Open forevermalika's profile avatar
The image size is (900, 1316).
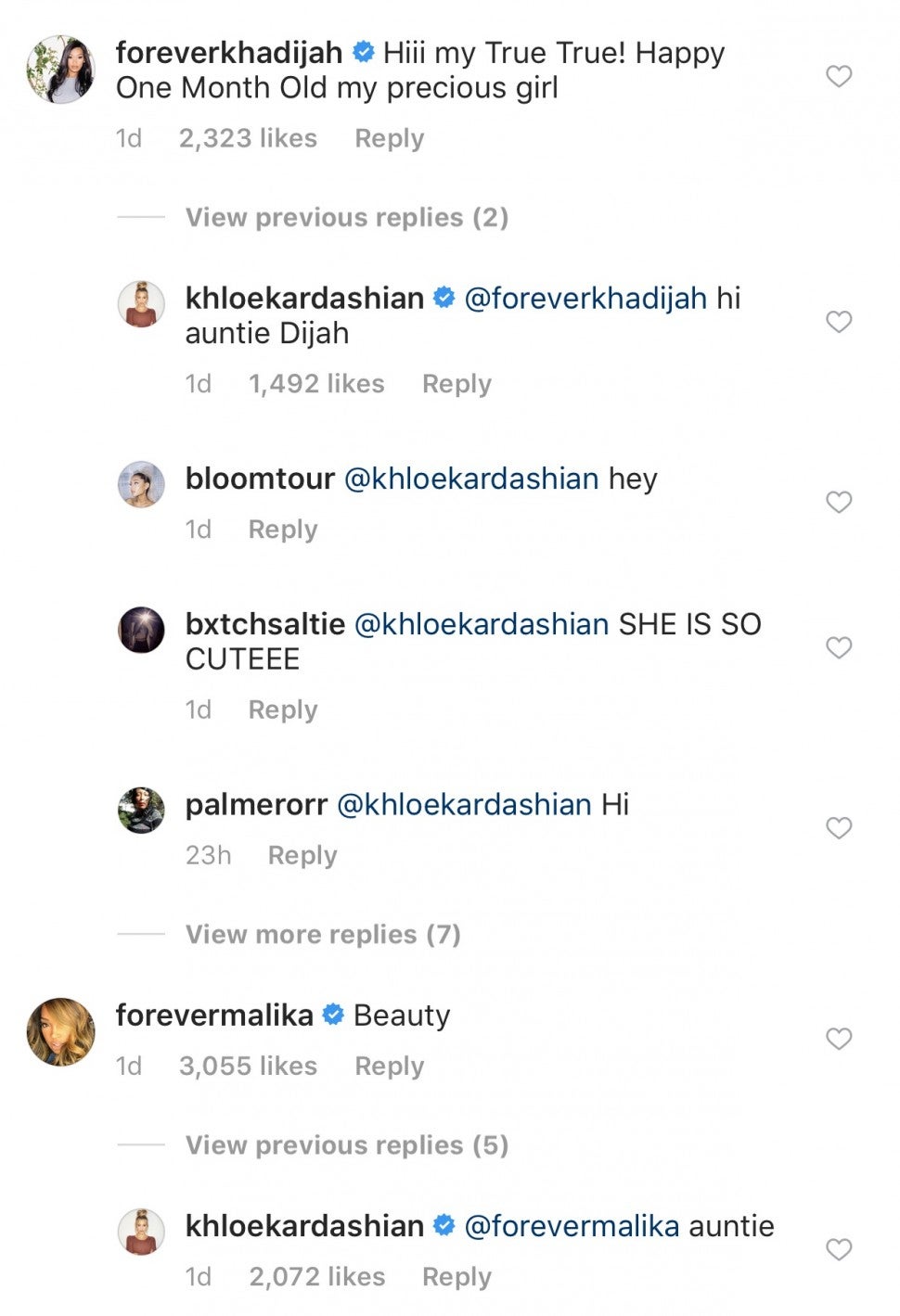60,1031
